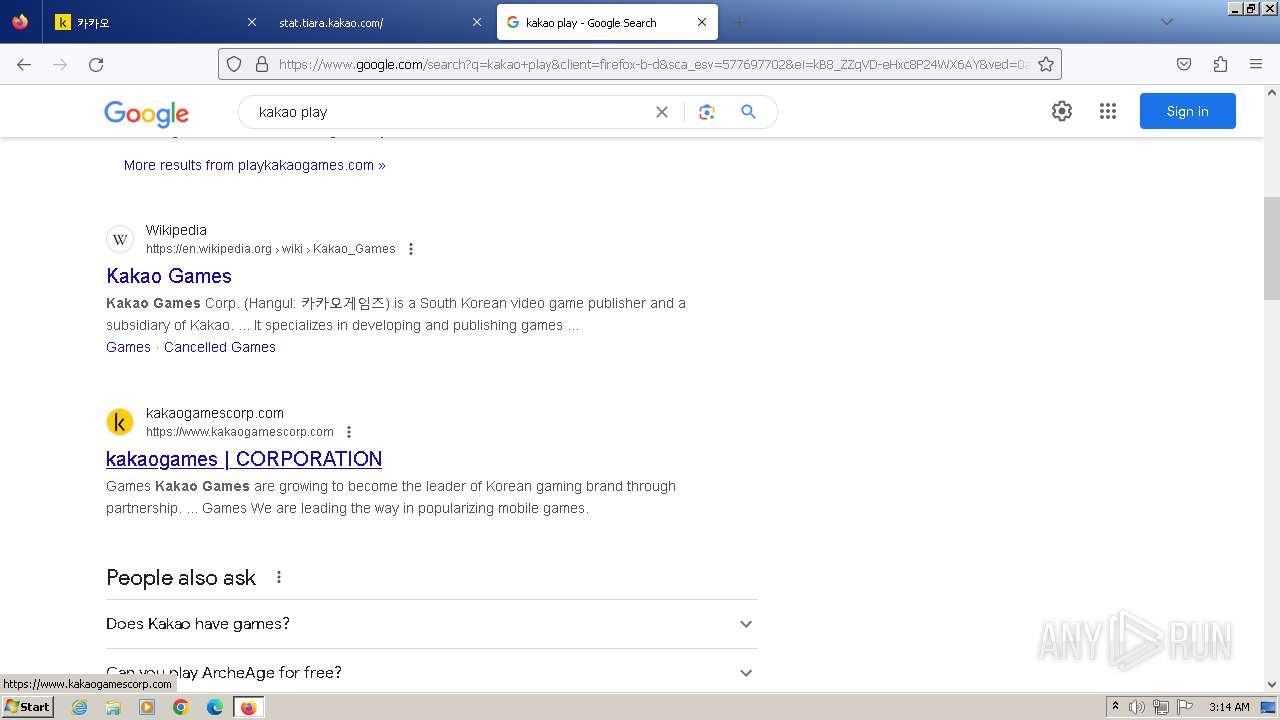Show site information via the lock icon
Screen dimensions: 1280x720
(x=262, y=64)
